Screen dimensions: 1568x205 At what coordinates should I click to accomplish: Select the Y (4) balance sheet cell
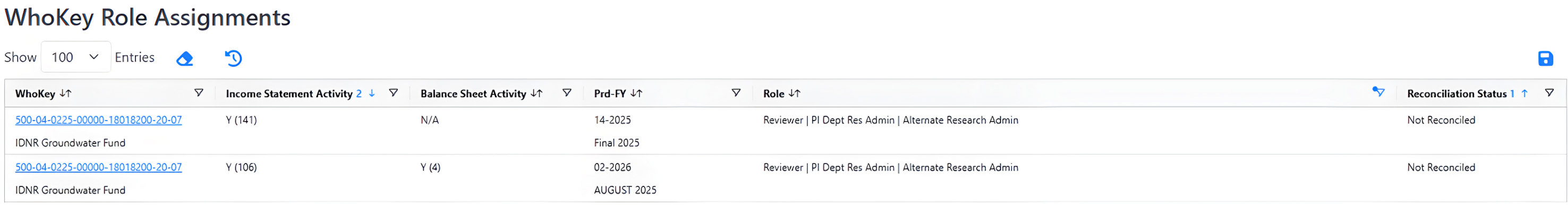430,167
